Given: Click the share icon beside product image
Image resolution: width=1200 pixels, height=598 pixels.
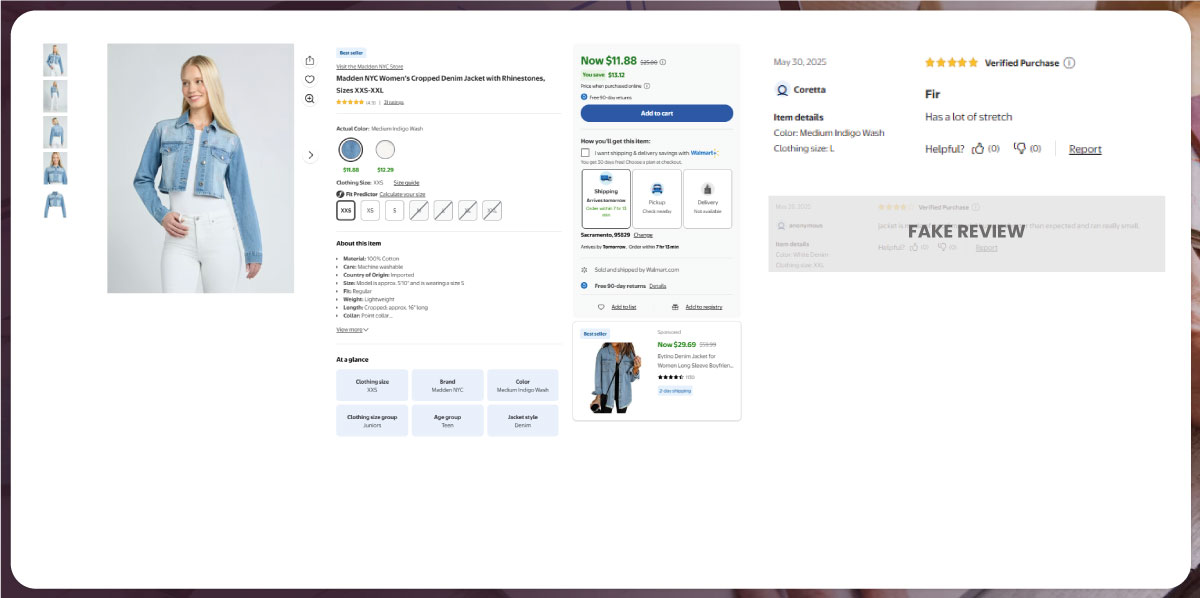Looking at the screenshot, I should coord(310,60).
